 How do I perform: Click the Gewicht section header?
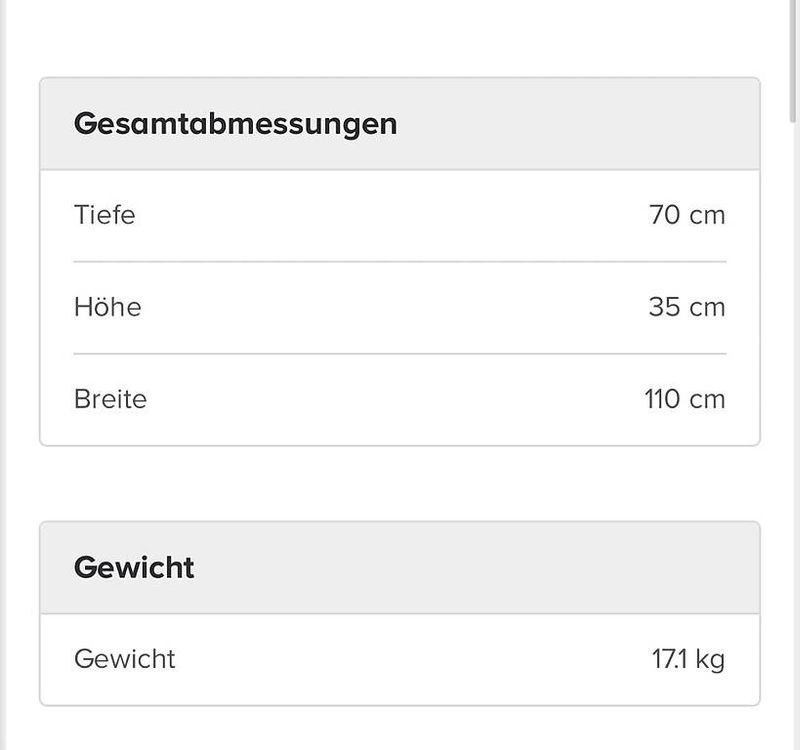(x=400, y=567)
